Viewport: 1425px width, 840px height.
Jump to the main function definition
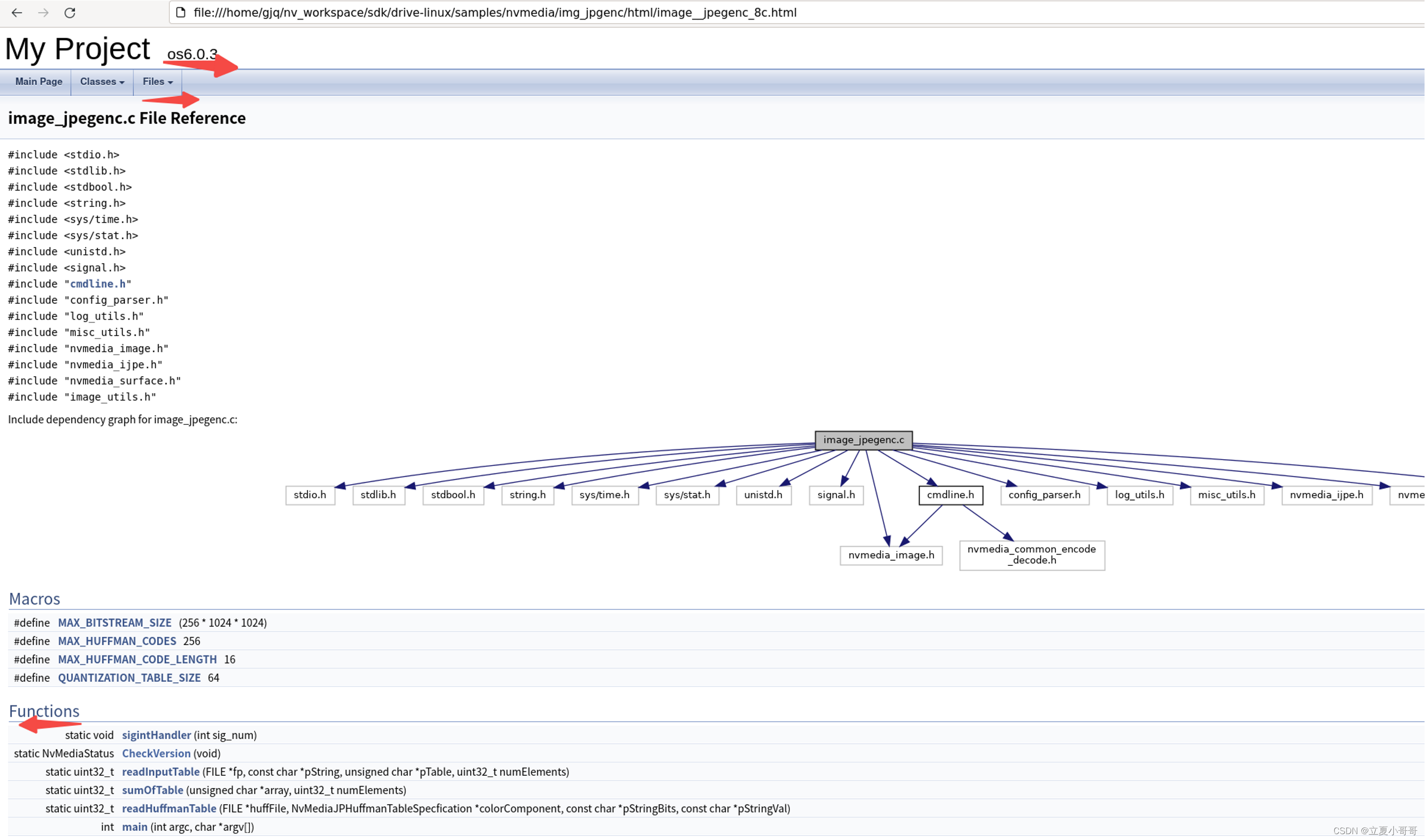(135, 827)
